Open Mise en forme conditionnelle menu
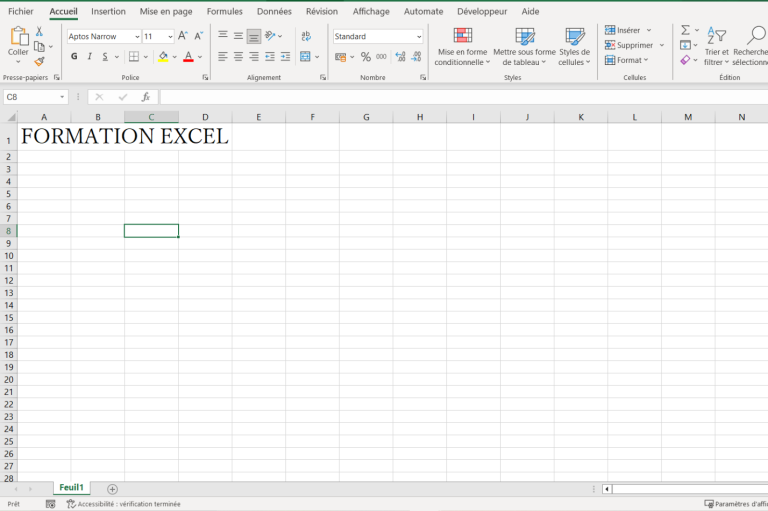The width and height of the screenshot is (768, 511). click(x=462, y=47)
